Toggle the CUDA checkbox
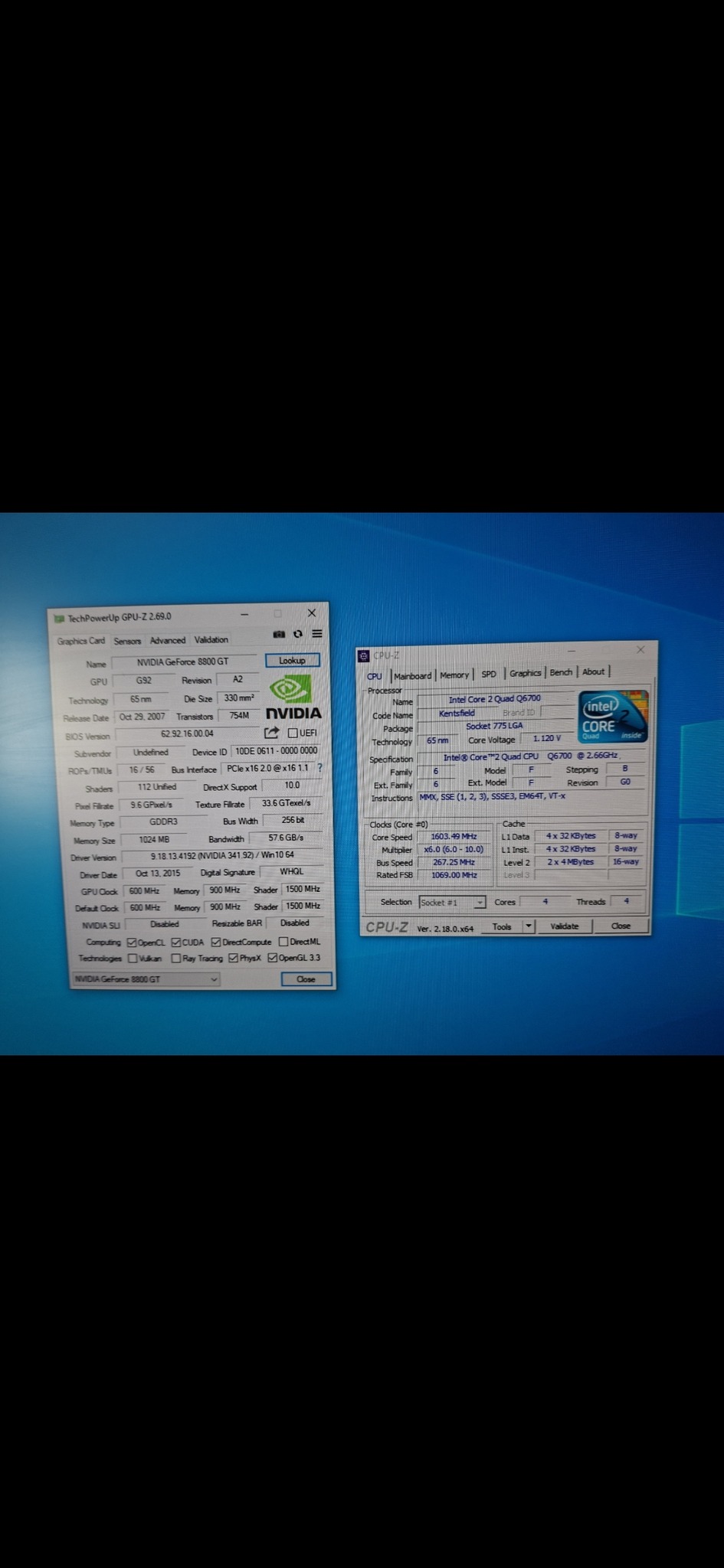 (x=176, y=942)
